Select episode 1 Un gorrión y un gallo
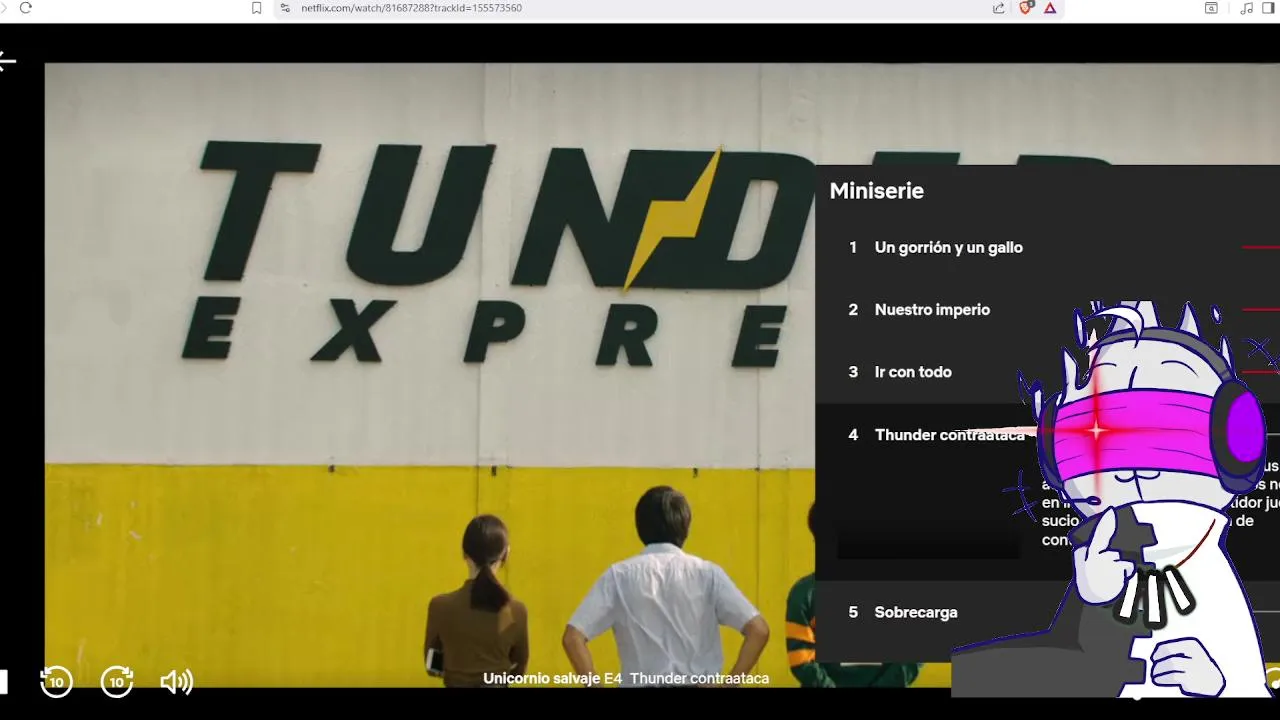Image resolution: width=1280 pixels, height=720 pixels. point(1047,247)
